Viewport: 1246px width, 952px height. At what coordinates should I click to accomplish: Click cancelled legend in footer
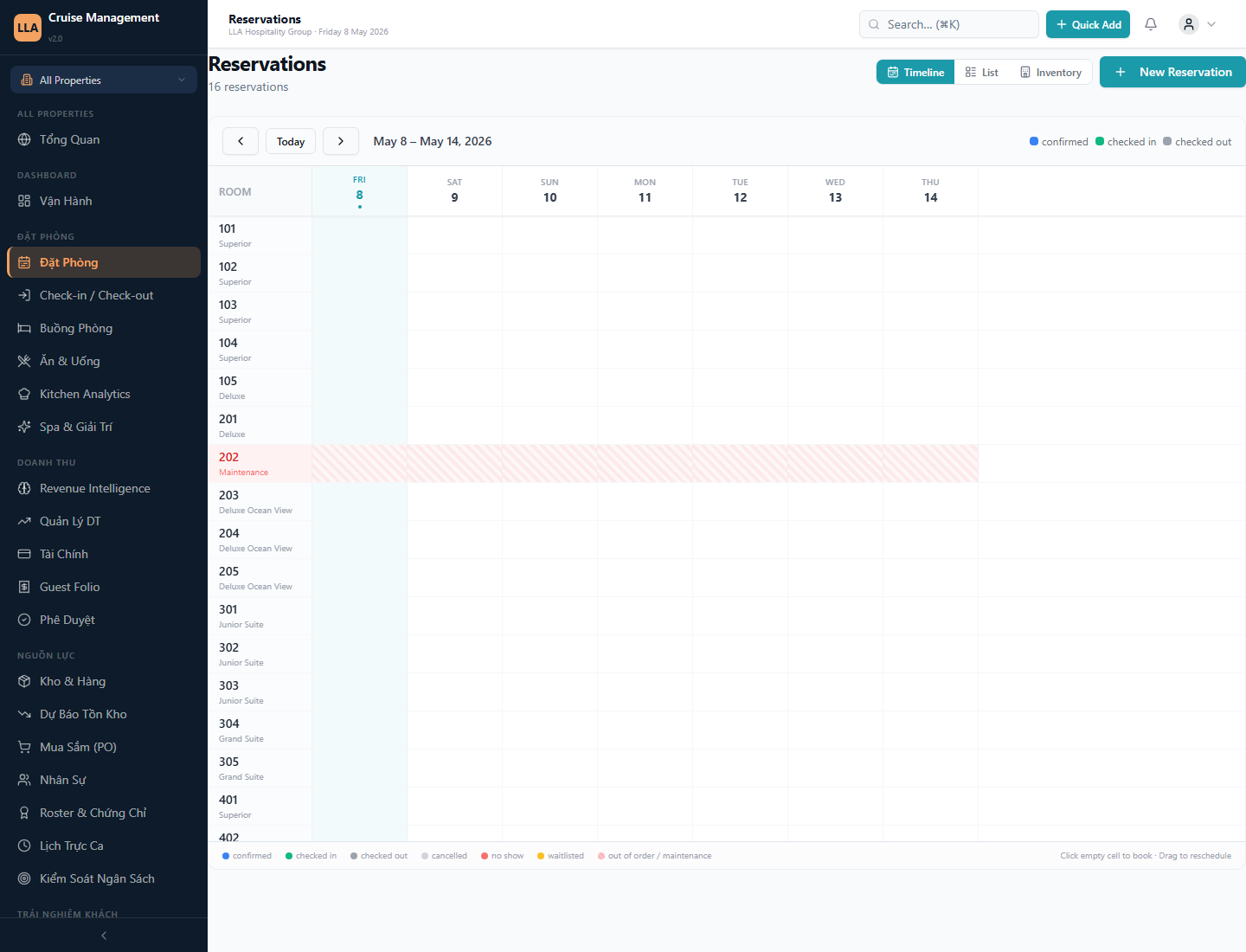[x=444, y=856]
